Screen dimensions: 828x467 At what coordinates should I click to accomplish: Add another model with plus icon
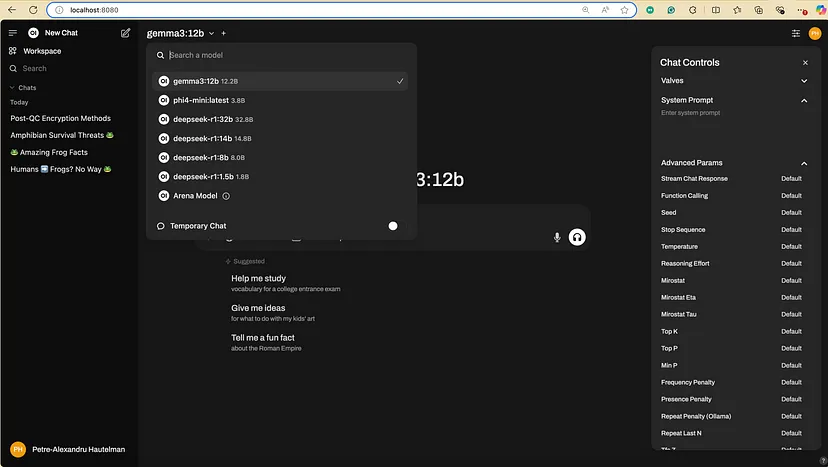click(224, 33)
